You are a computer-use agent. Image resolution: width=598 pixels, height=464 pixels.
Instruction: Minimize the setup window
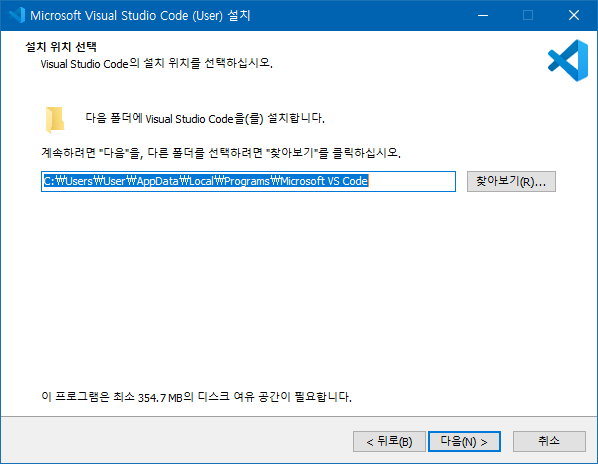483,15
